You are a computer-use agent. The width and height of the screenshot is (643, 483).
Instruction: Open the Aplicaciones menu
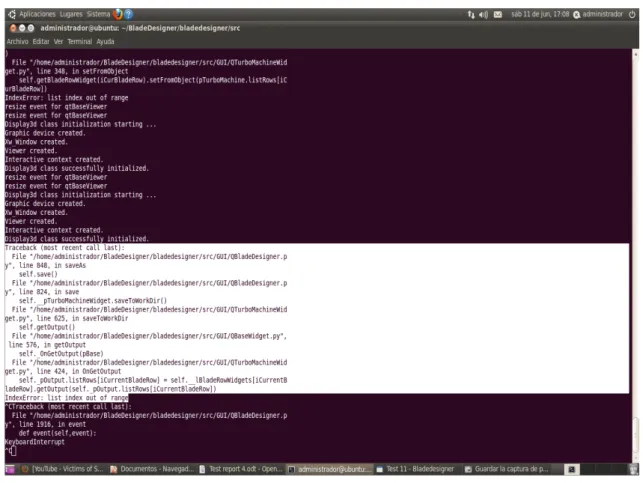pos(37,14)
